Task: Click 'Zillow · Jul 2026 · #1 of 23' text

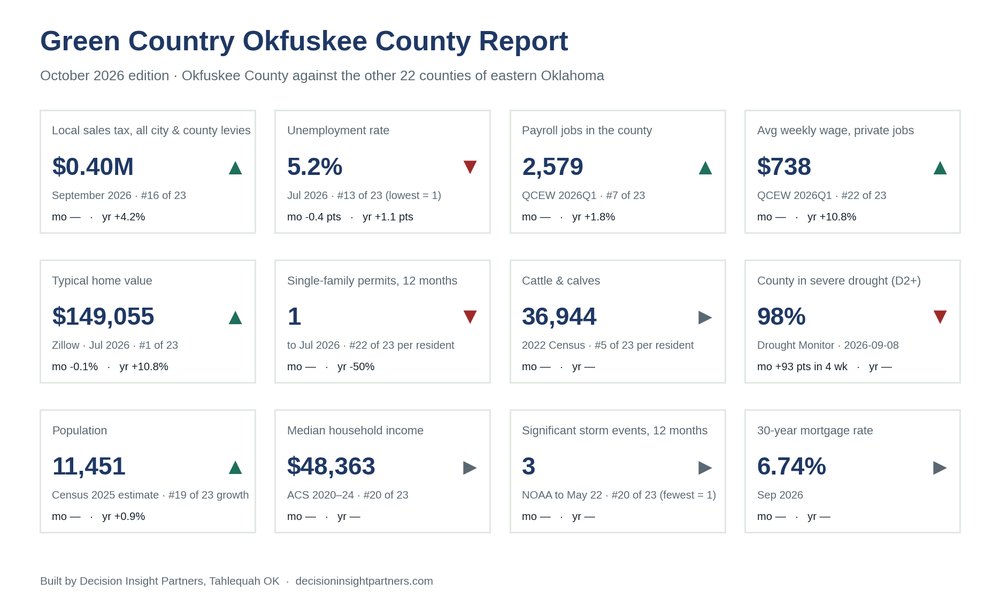Action: (115, 345)
